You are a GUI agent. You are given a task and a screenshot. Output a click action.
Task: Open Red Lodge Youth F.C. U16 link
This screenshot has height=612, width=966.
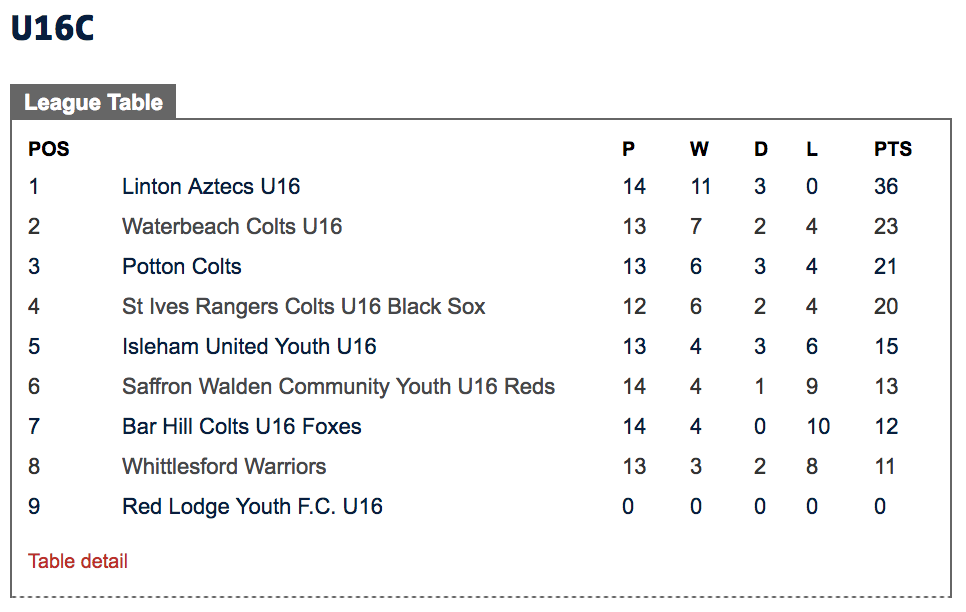(252, 506)
